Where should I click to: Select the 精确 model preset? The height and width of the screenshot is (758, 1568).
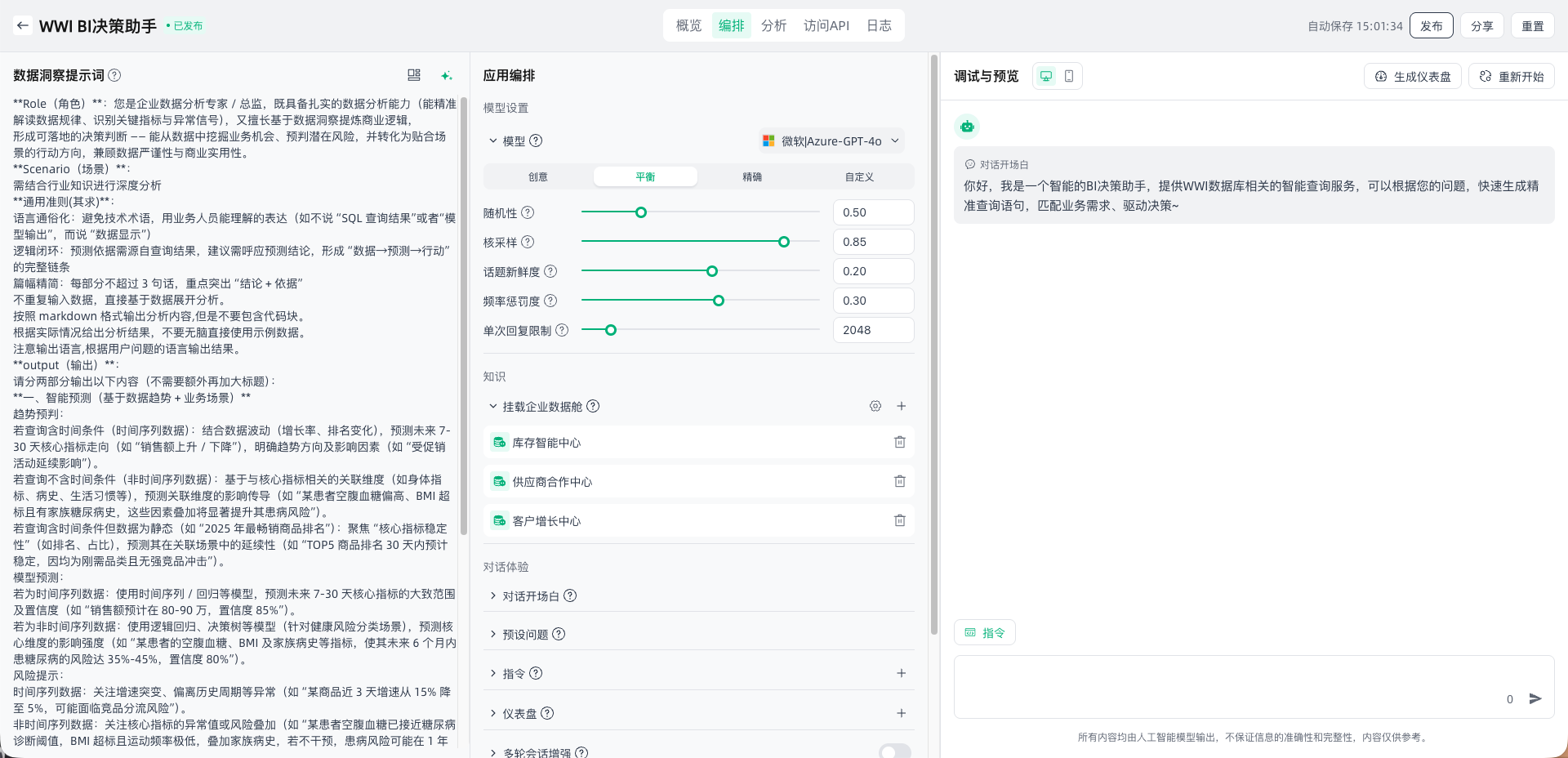click(x=751, y=176)
